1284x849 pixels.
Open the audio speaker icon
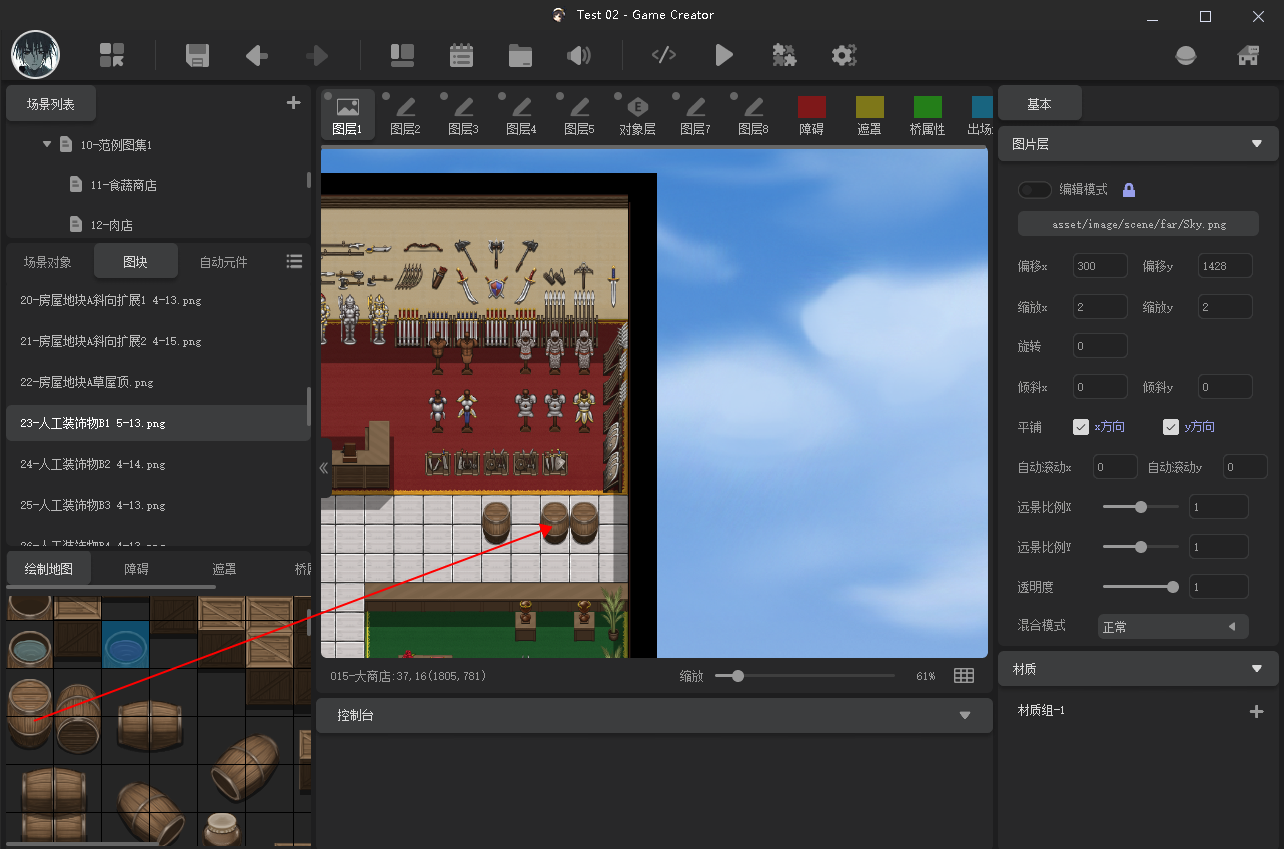tap(579, 55)
